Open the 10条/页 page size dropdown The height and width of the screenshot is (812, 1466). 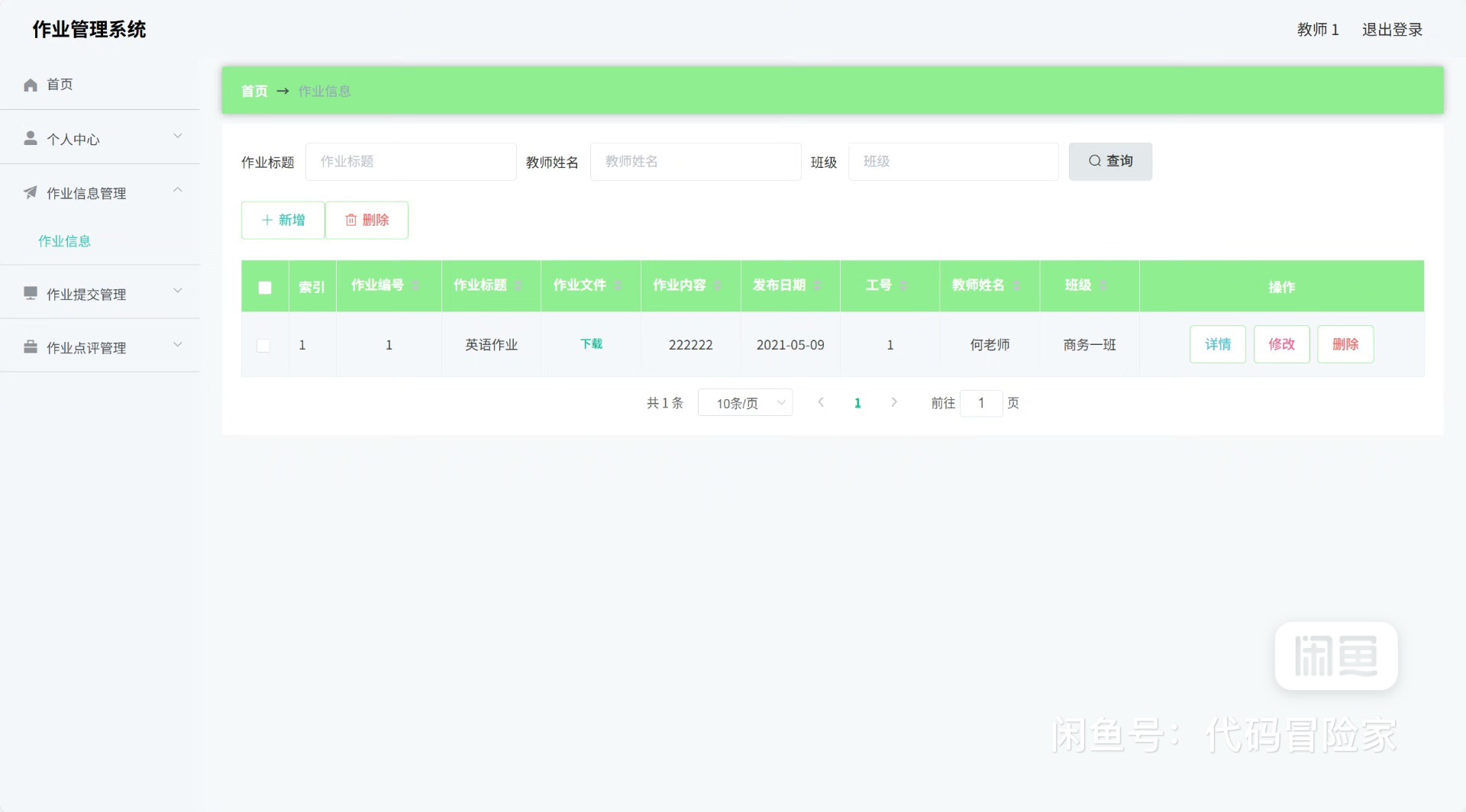(745, 403)
